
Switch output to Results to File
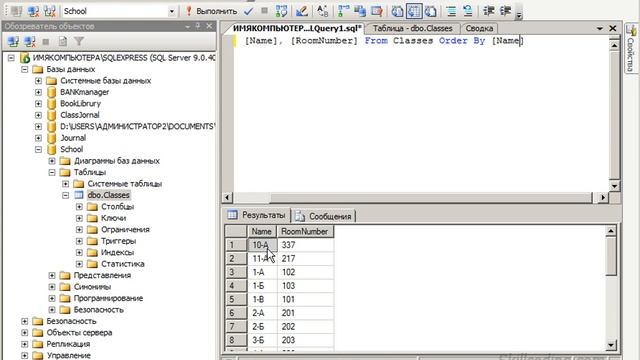click(431, 11)
